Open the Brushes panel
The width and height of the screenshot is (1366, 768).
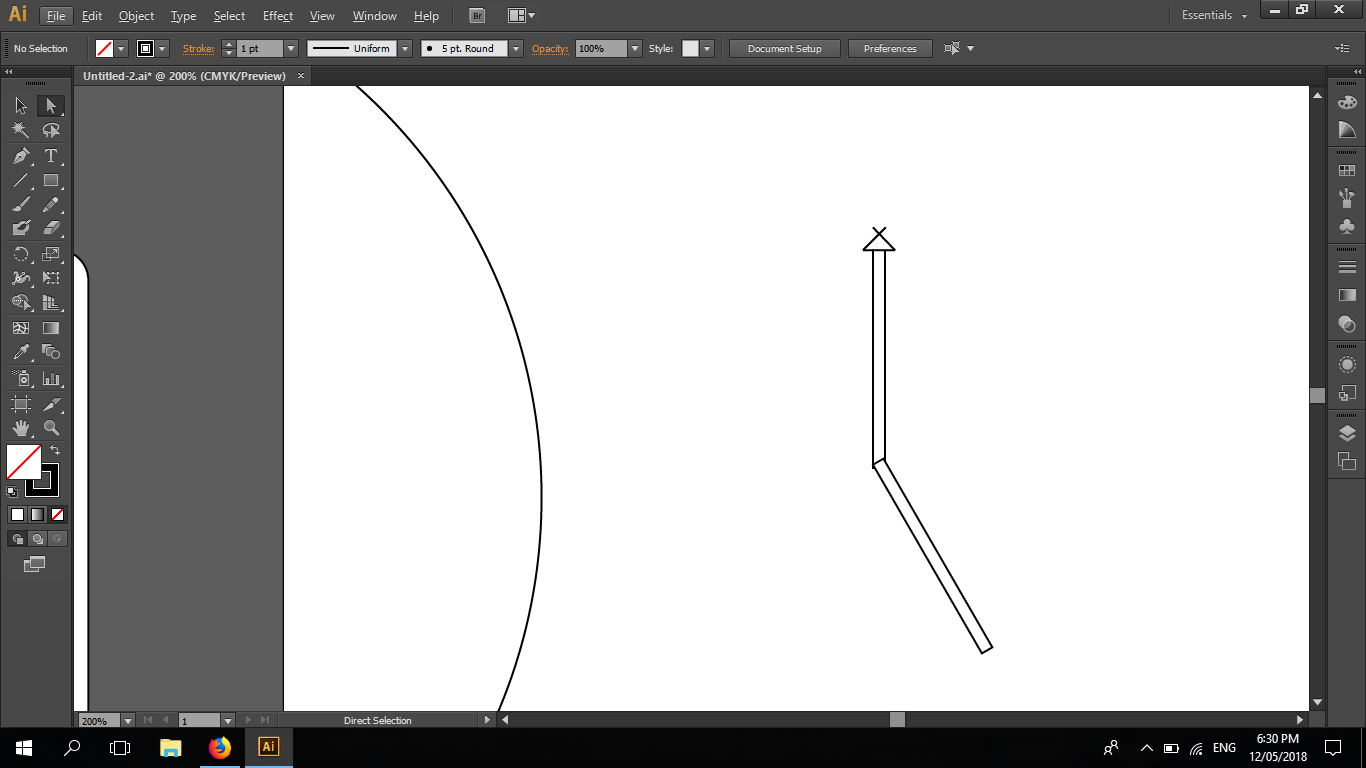point(1347,198)
